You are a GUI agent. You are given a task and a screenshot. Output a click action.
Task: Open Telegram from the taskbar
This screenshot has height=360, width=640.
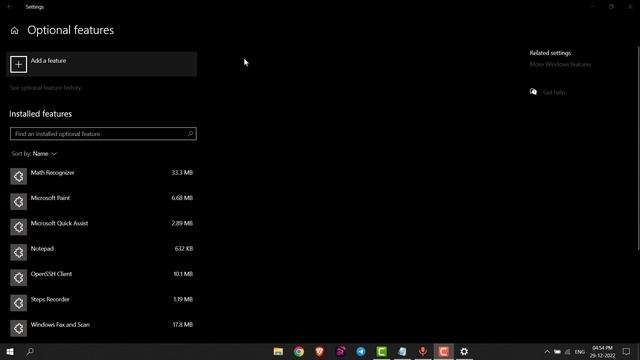coord(361,351)
